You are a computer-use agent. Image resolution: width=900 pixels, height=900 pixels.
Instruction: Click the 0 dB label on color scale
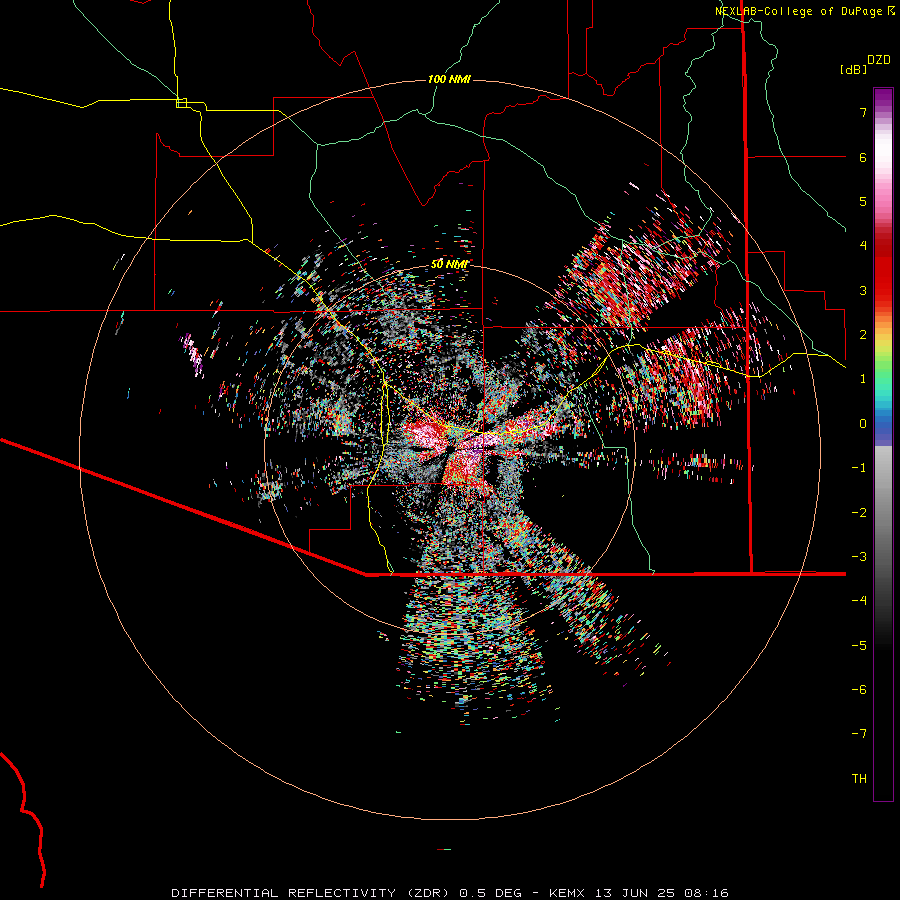[x=863, y=424]
